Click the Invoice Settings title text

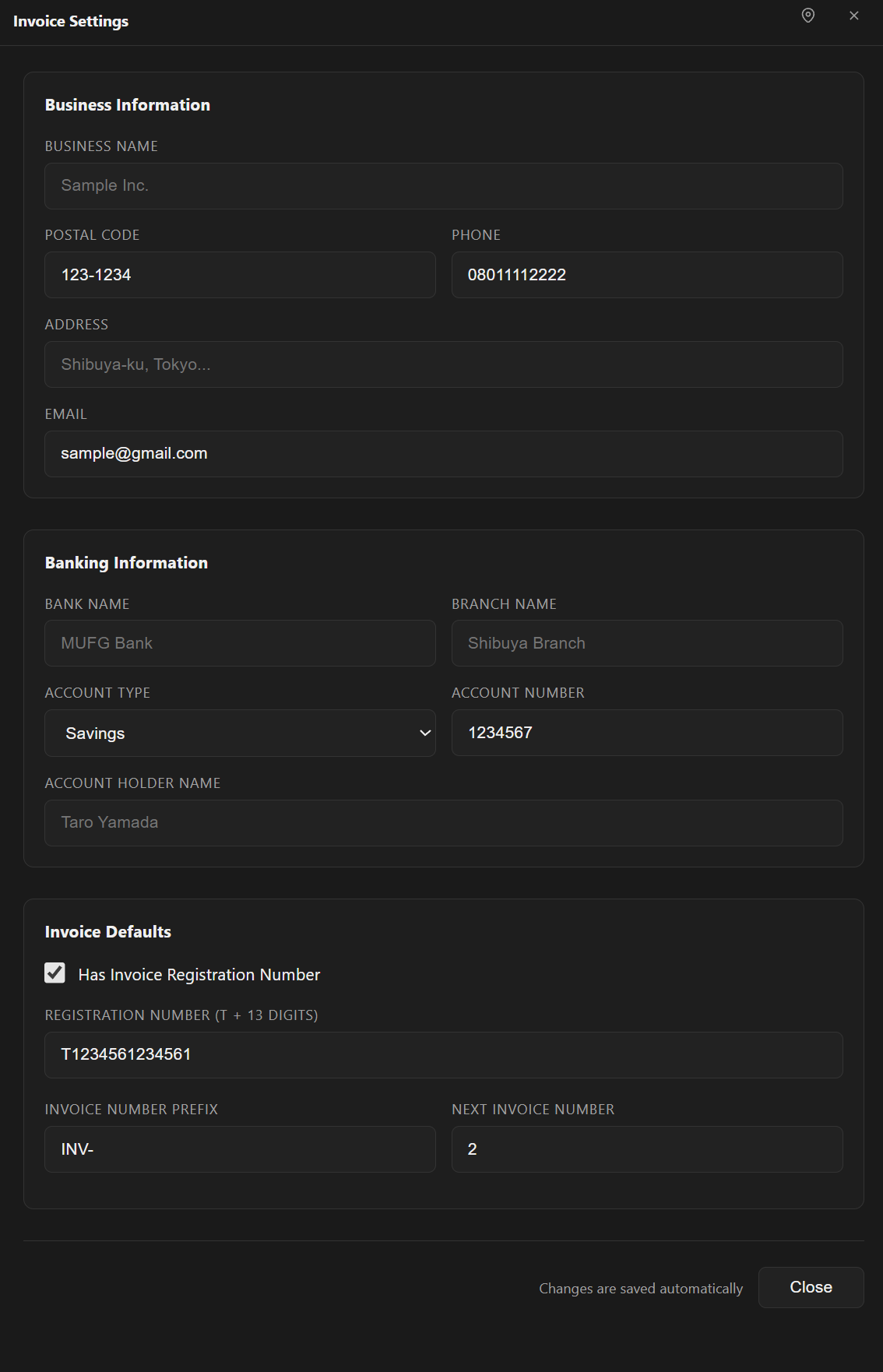coord(71,22)
